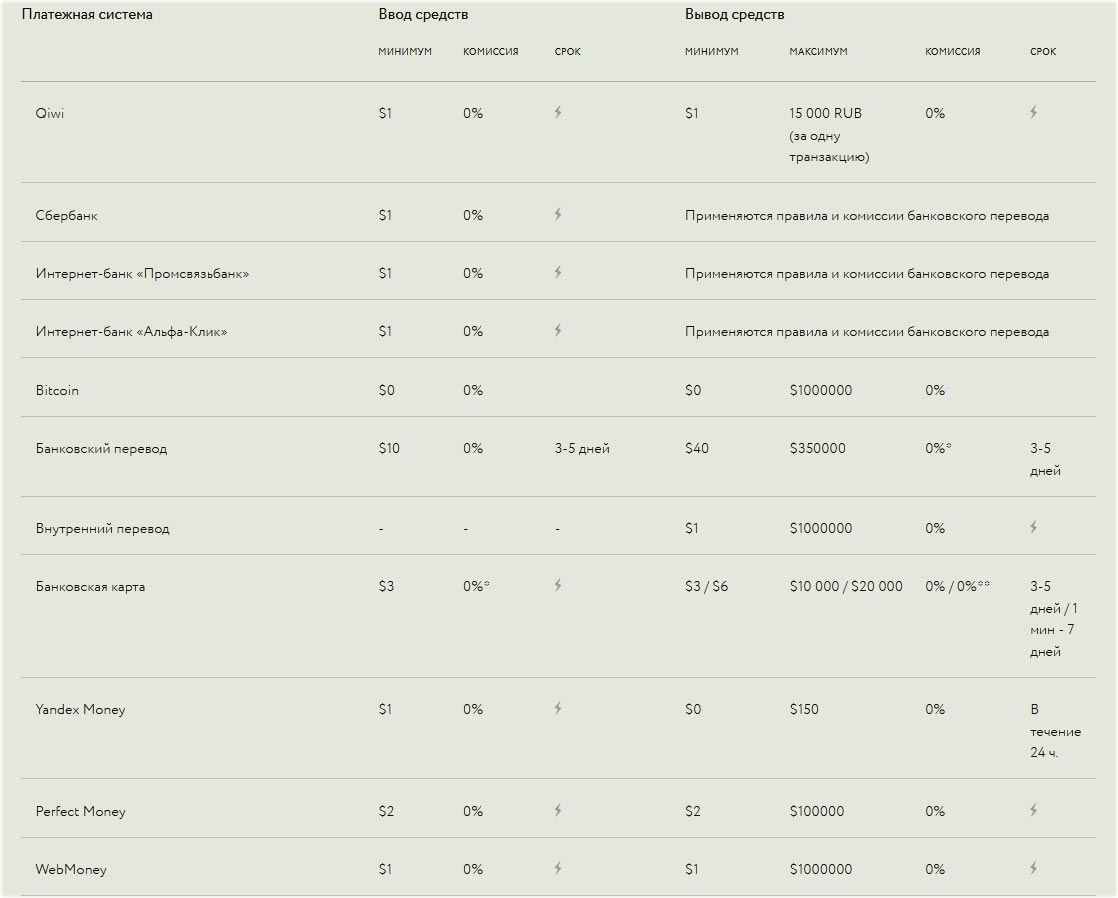The image size is (1118, 898).
Task: Click Альфа-Клик deposit lightning bolt icon
Action: click(558, 330)
